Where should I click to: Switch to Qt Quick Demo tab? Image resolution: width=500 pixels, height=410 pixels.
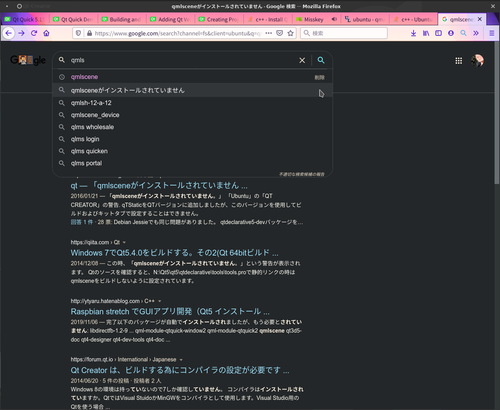[x=74, y=19]
